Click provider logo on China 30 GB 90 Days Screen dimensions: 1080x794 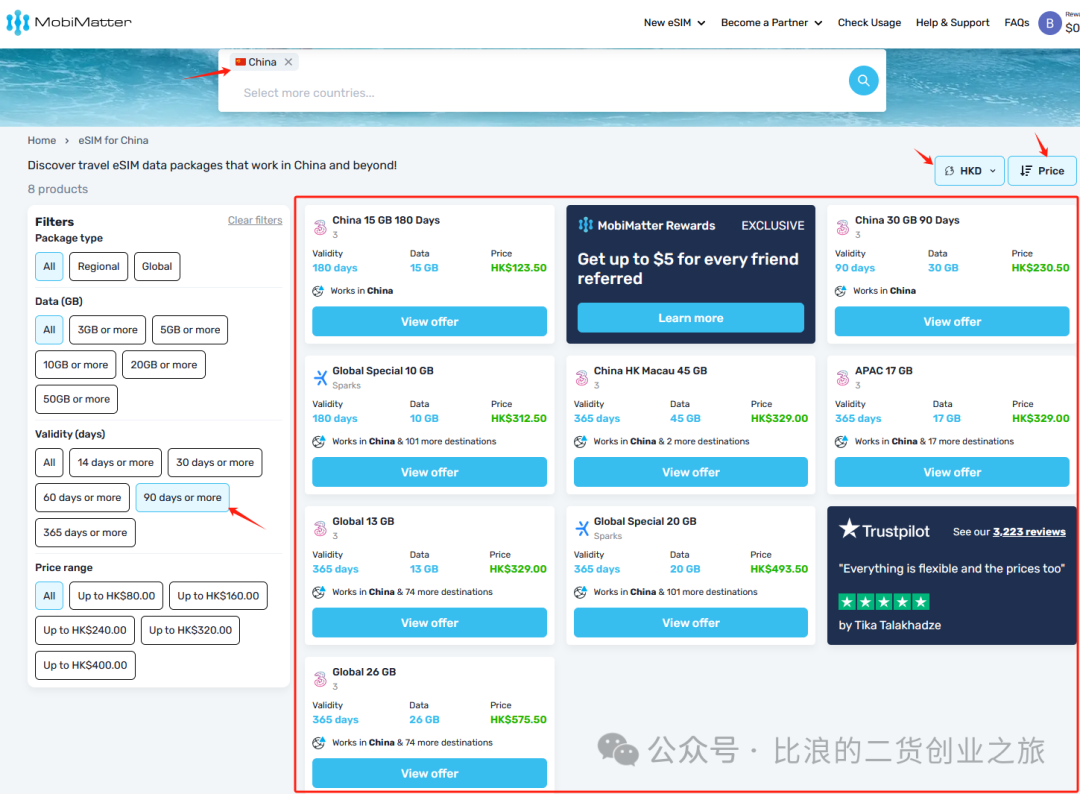click(x=842, y=227)
